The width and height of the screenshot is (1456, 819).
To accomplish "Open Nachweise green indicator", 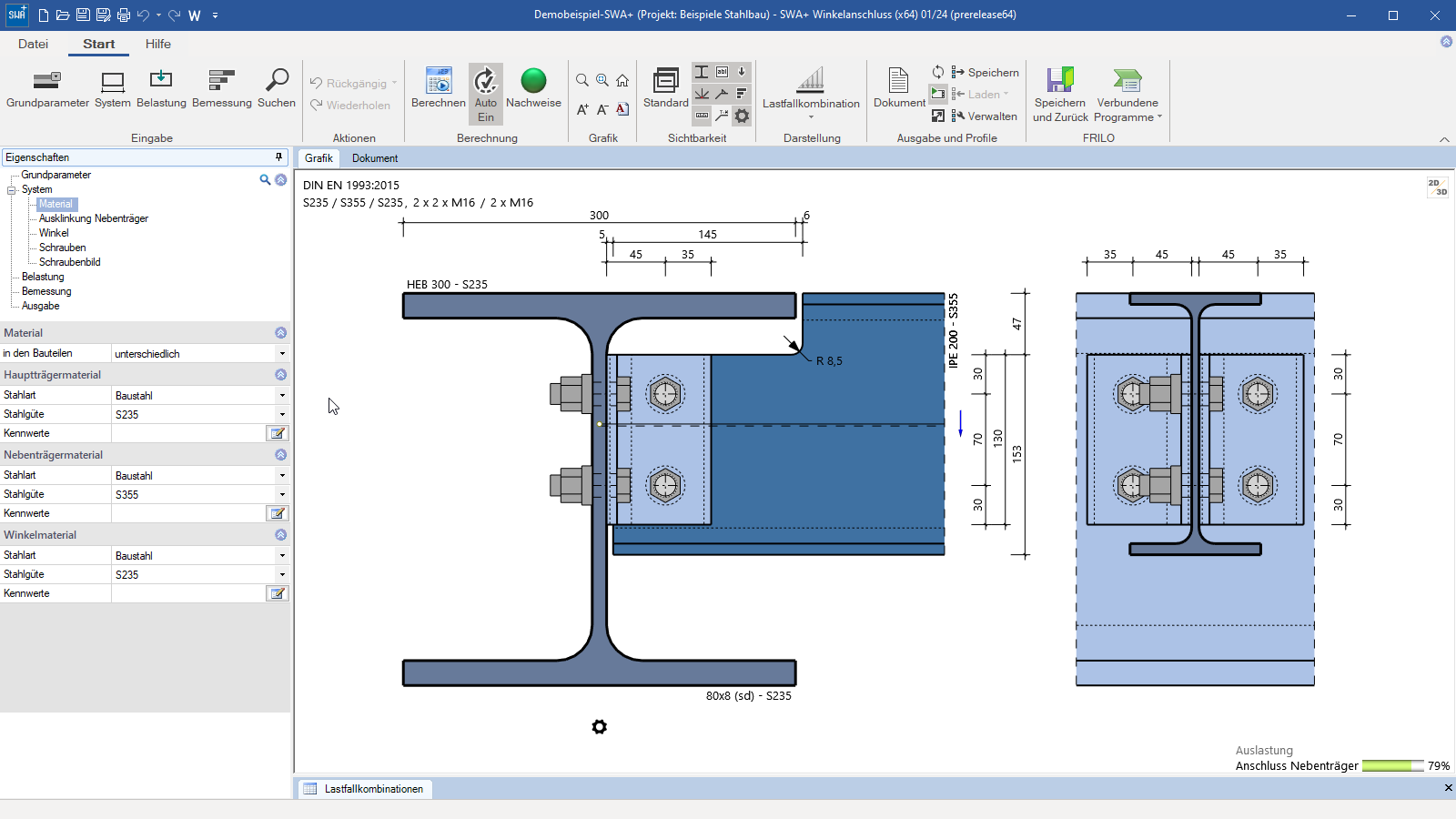I will click(x=533, y=89).
